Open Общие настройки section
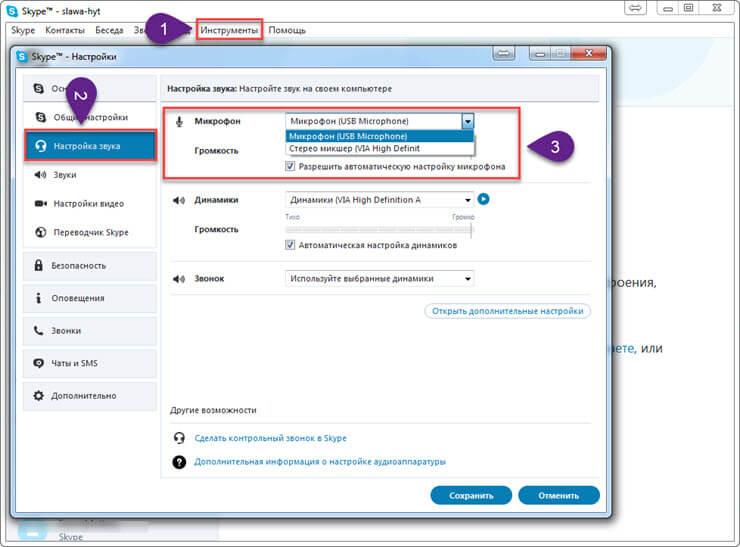This screenshot has height=547, width=740. coord(90,117)
